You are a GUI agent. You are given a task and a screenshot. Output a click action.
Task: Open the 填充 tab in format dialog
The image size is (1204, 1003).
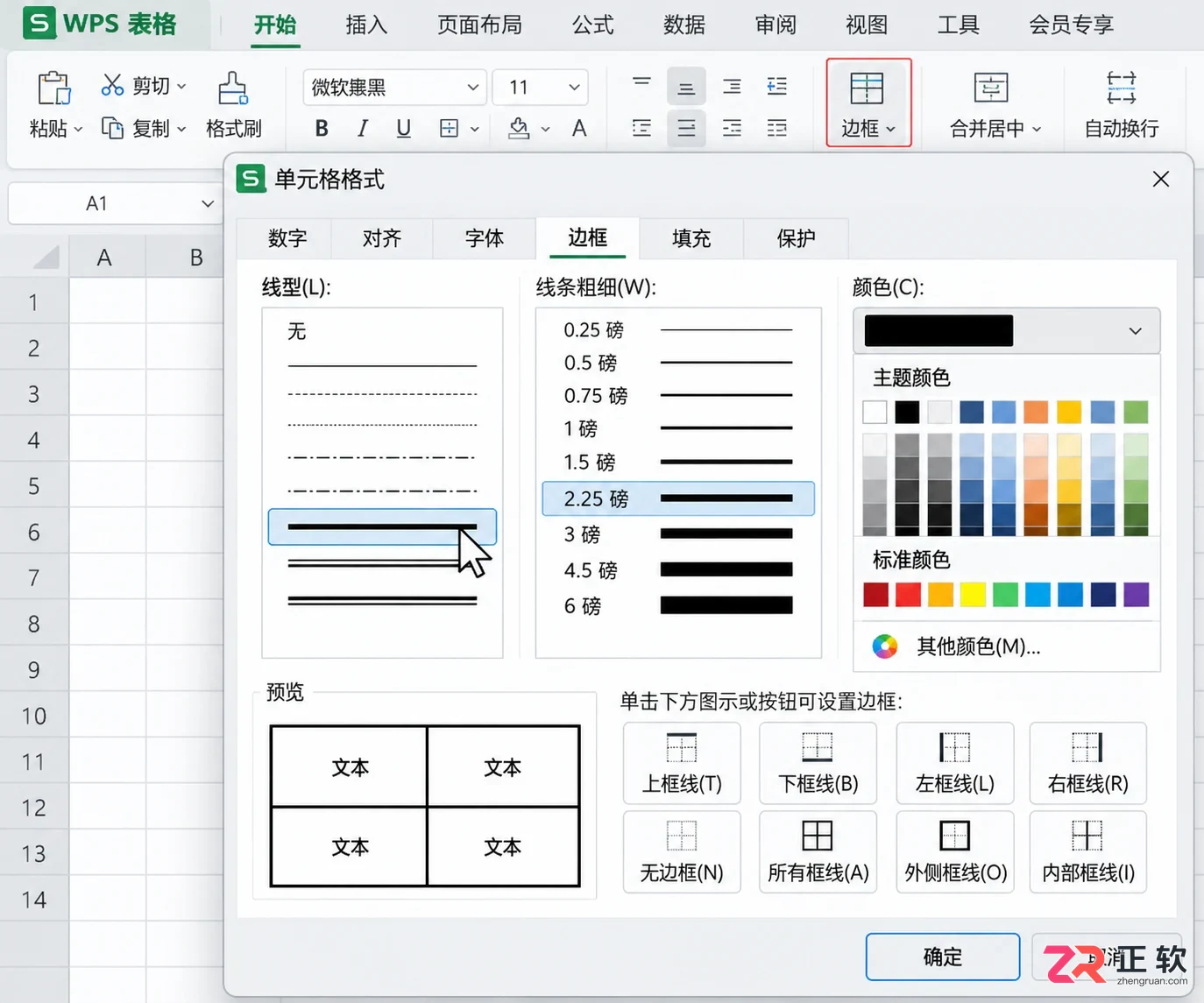[x=691, y=238]
